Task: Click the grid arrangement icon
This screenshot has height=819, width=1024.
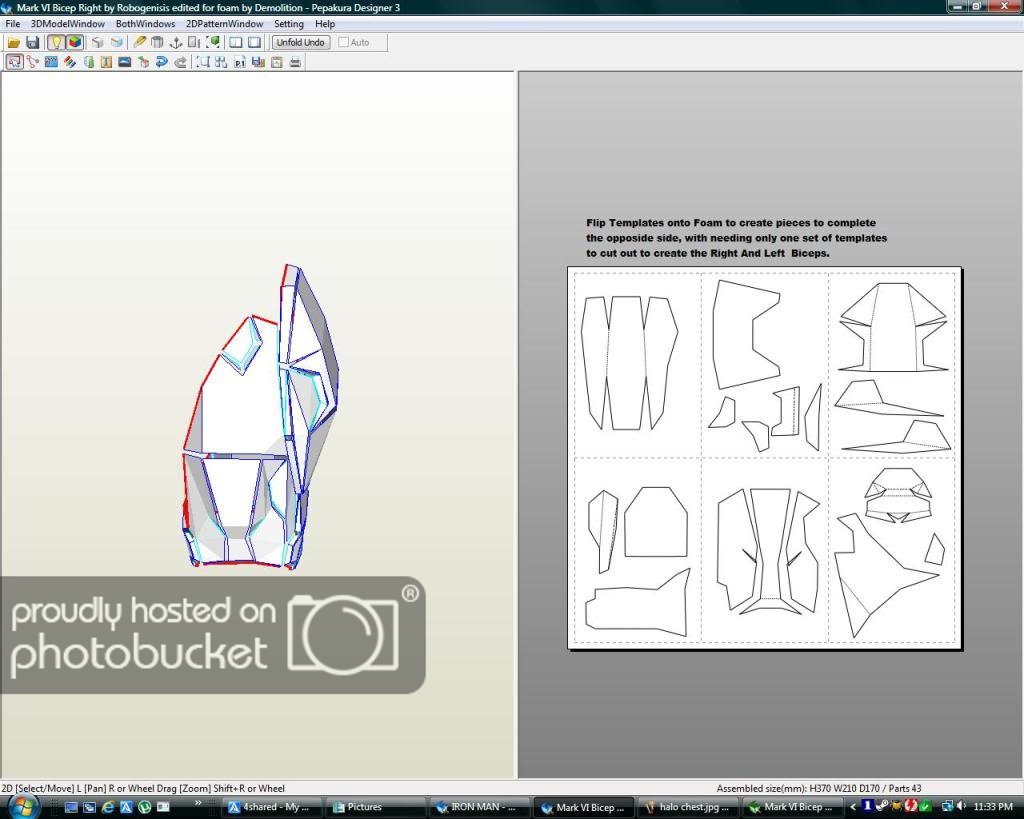Action: (221, 62)
